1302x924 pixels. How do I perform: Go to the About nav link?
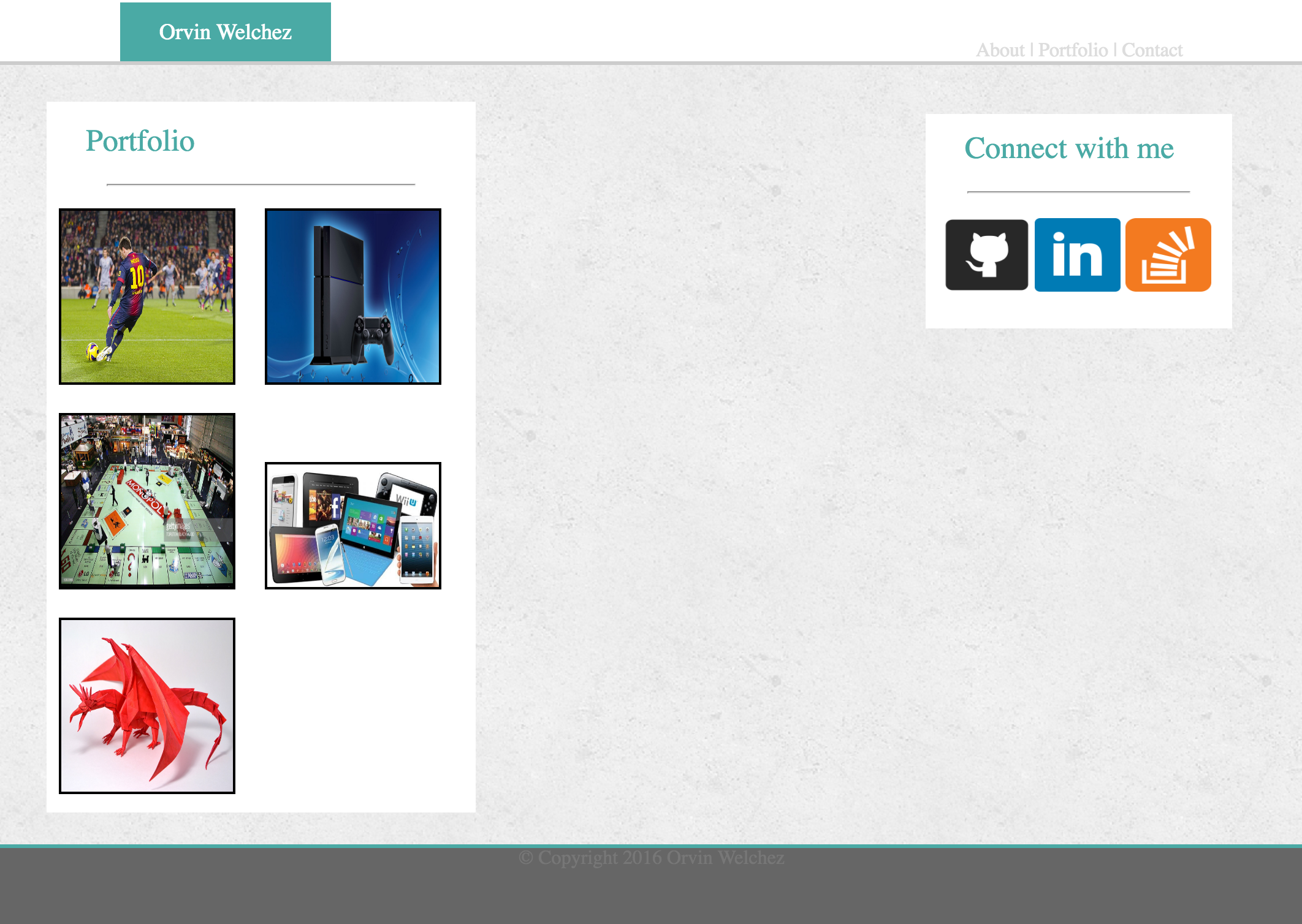1000,50
